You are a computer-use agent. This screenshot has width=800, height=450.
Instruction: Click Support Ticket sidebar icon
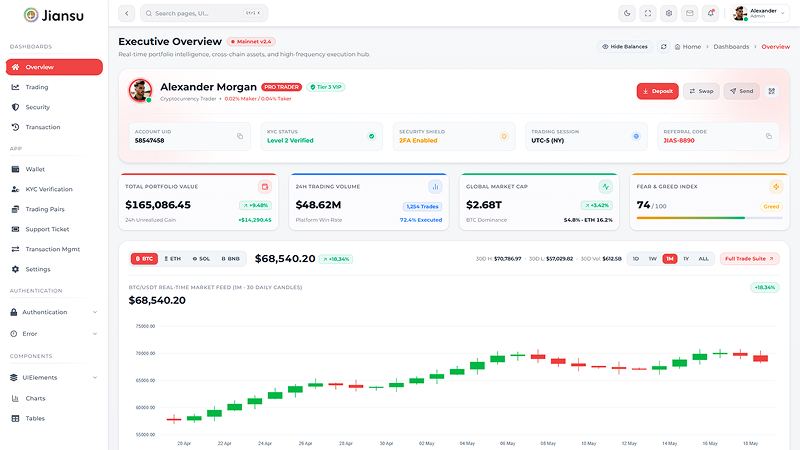click(x=15, y=229)
